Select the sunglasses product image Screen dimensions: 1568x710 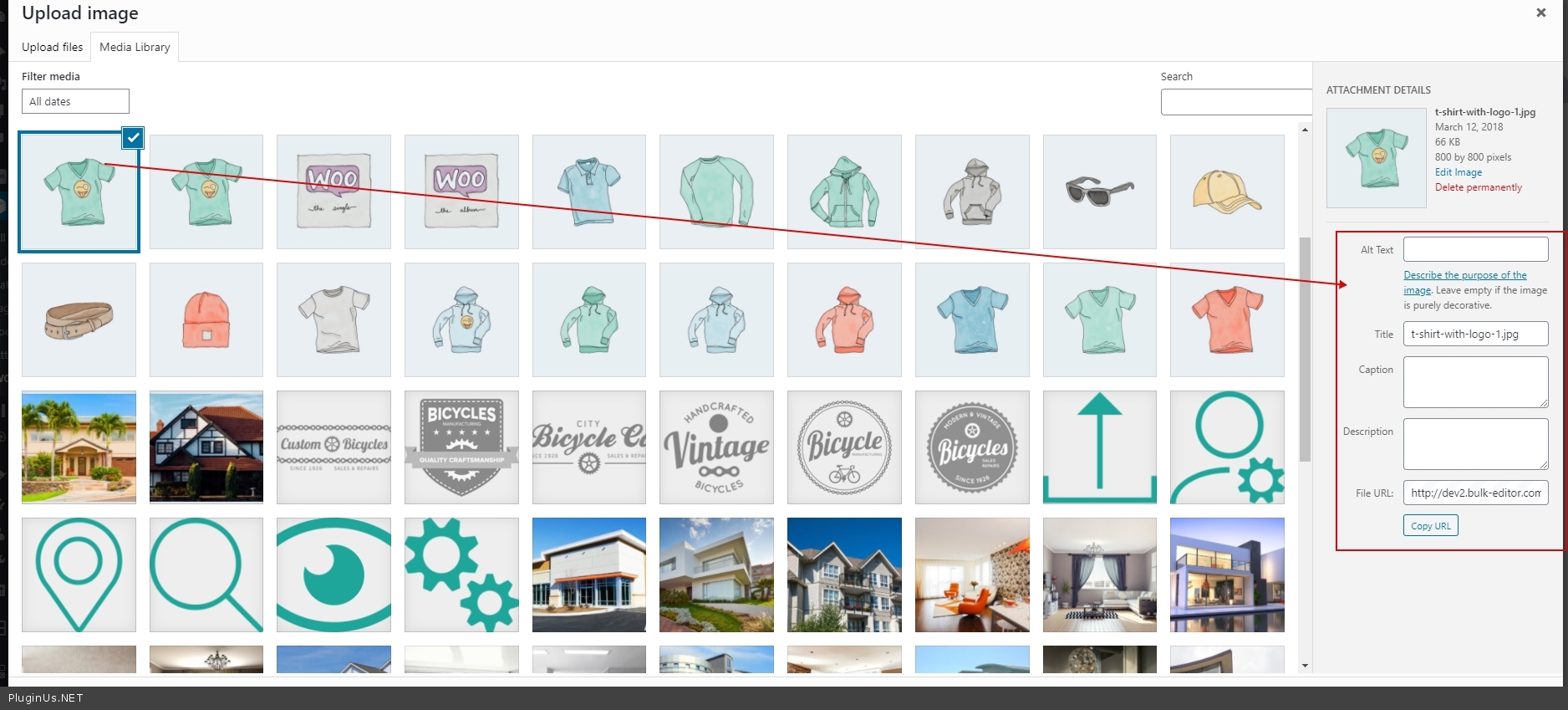pos(1099,192)
